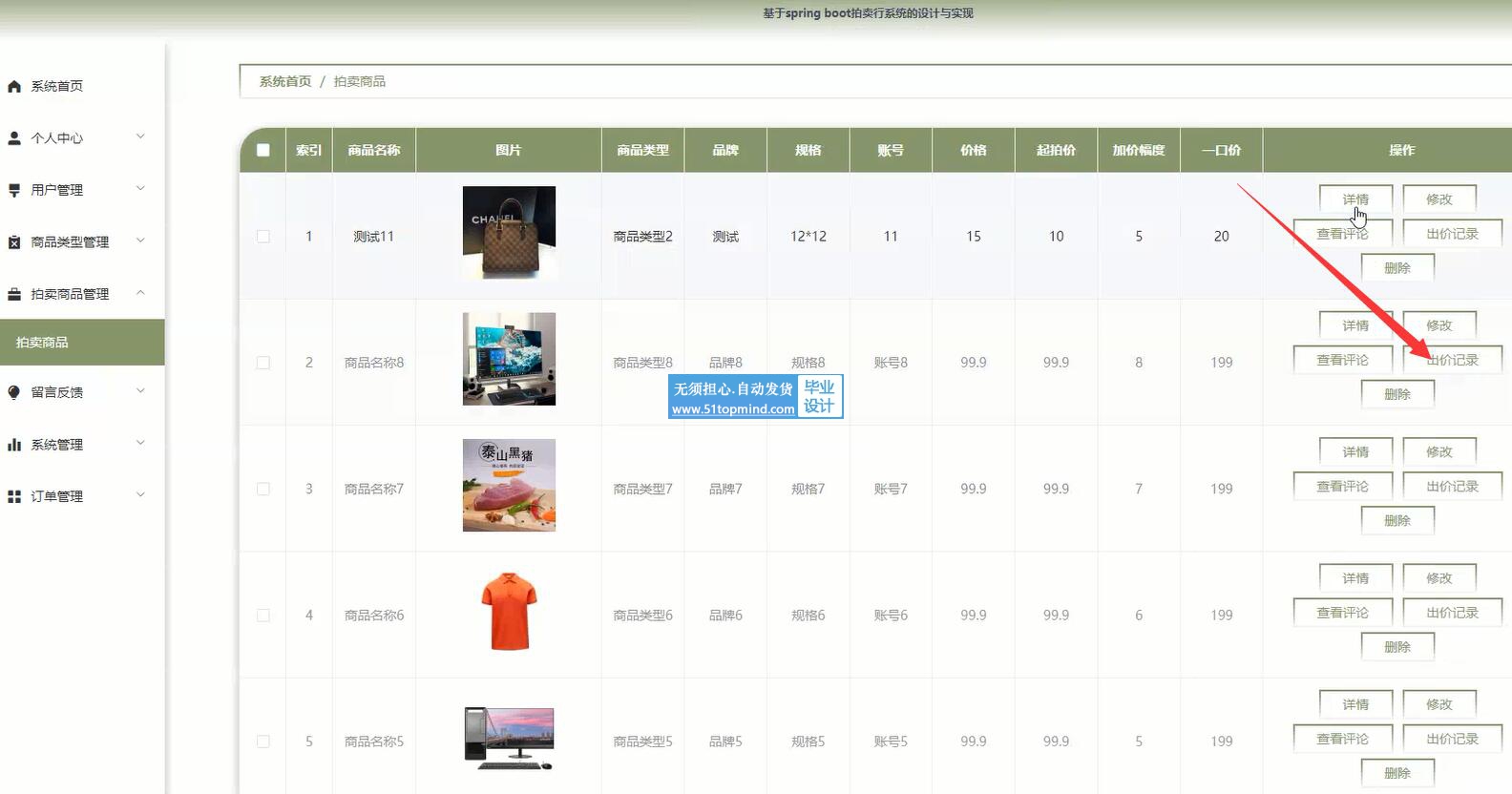Check the checkbox for 商品名称7 row
Screen dimensions: 1512x794
[263, 489]
